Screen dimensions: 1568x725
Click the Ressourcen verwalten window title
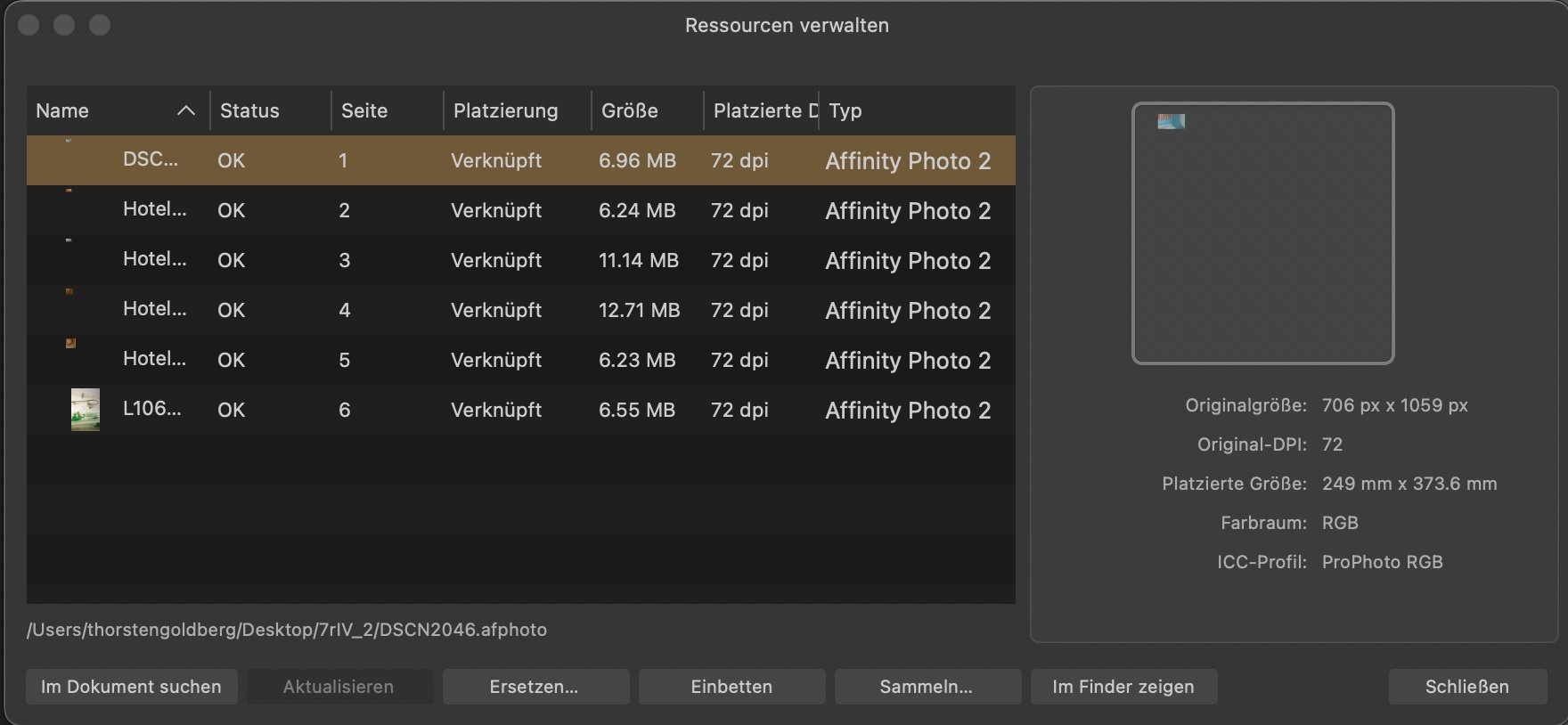[x=787, y=25]
